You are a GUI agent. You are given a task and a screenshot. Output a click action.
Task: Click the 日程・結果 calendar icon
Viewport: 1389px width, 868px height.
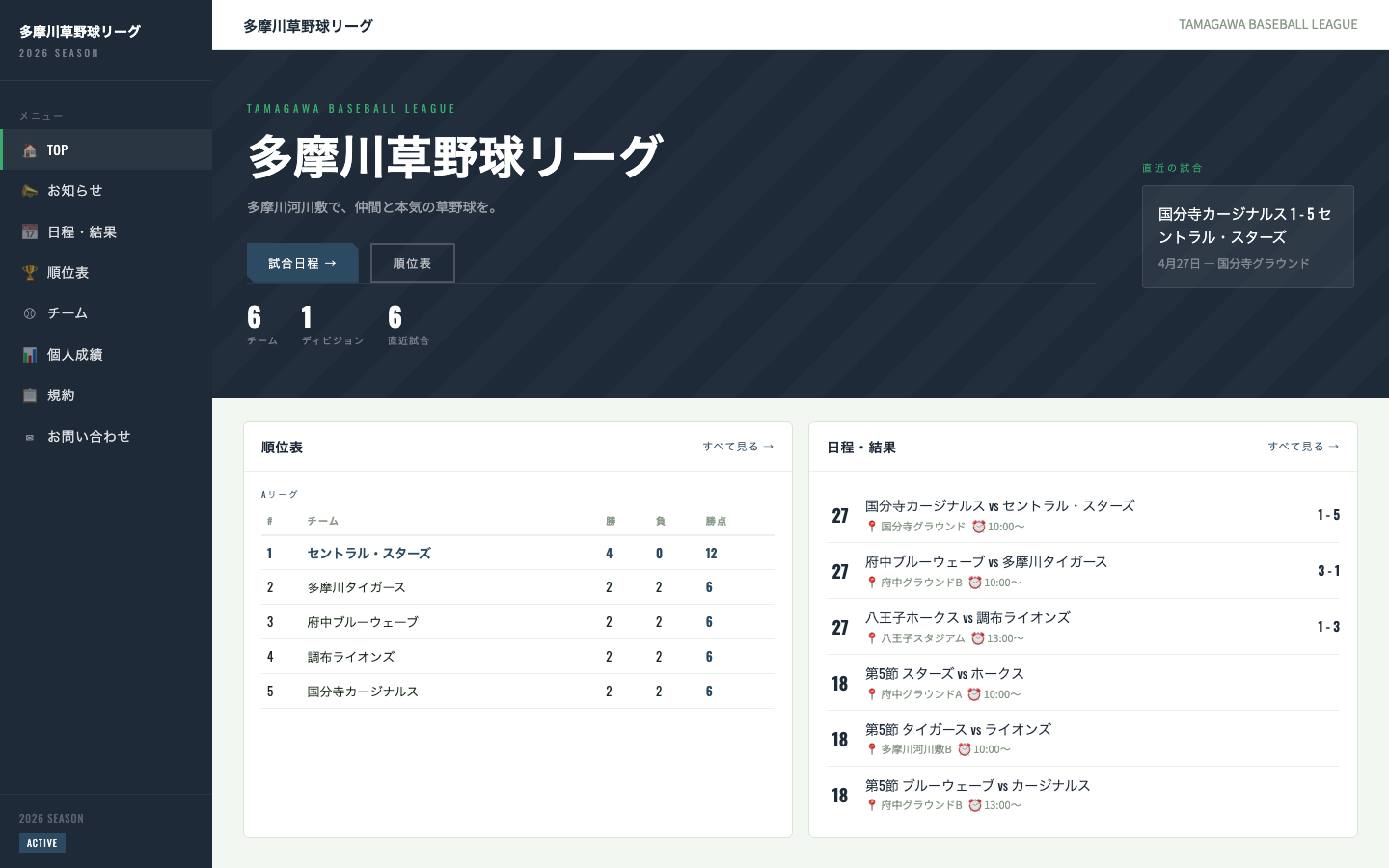tap(30, 232)
